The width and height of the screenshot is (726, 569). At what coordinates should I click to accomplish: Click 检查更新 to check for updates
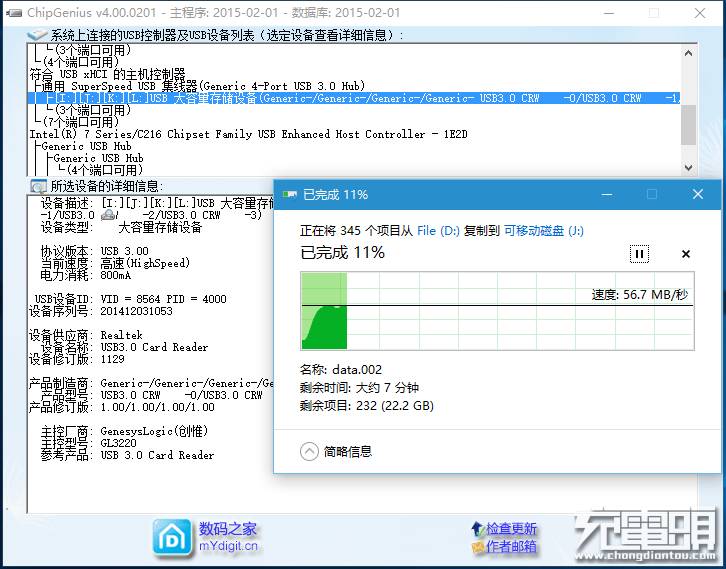(x=511, y=528)
